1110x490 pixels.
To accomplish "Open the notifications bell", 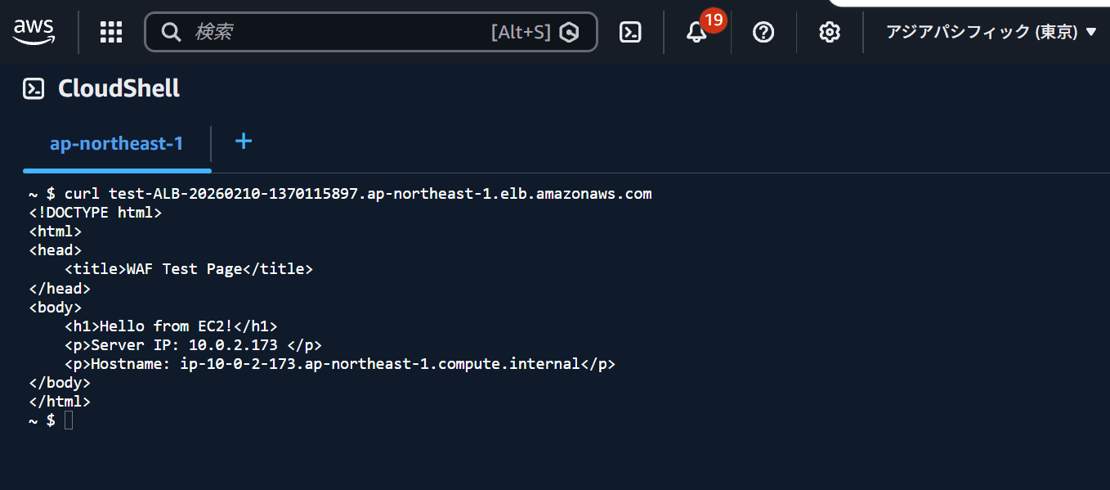I will tap(697, 32).
